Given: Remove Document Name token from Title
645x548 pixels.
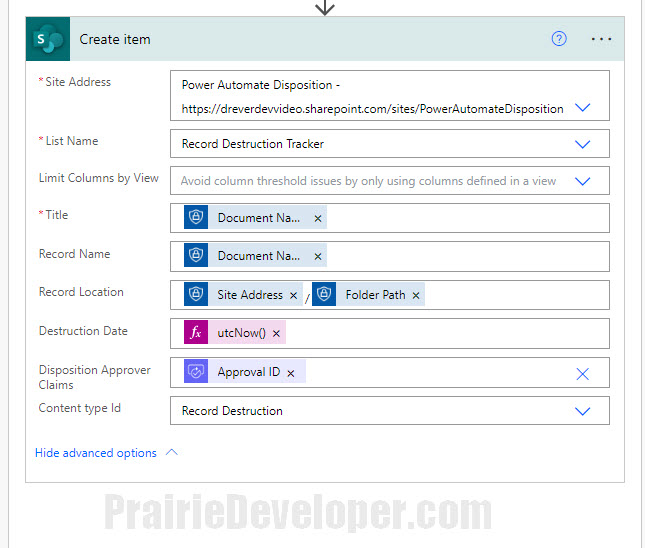Looking at the screenshot, I should (x=318, y=218).
